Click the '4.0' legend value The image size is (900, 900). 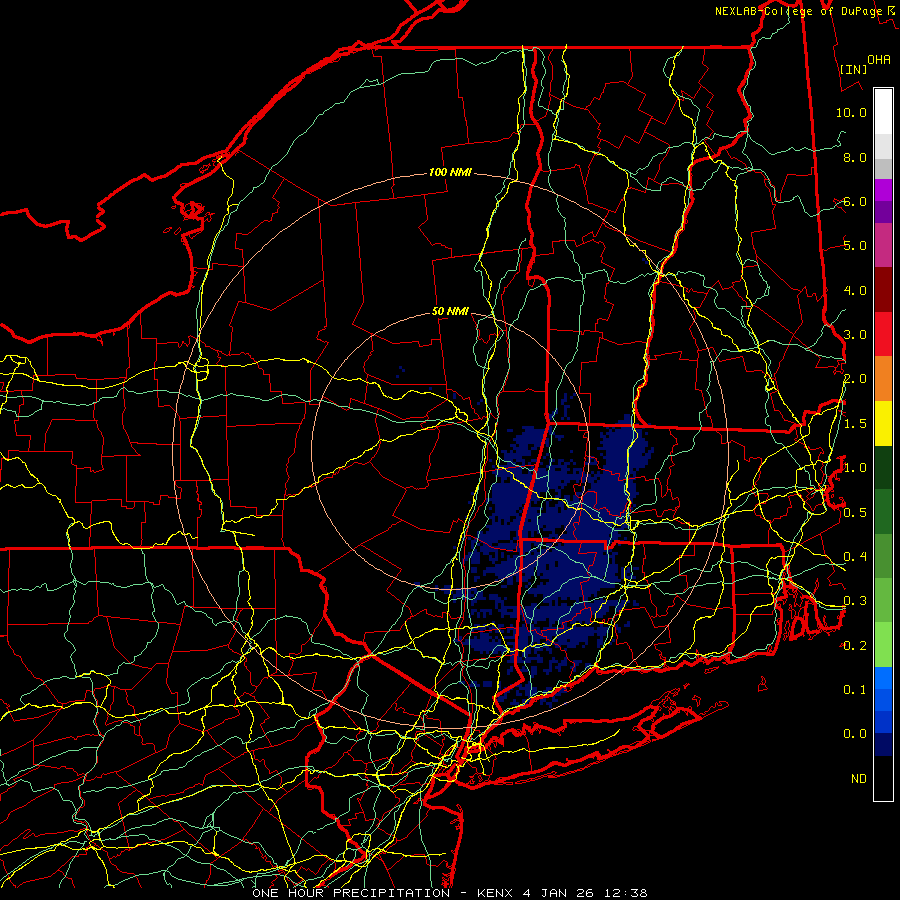click(x=855, y=290)
